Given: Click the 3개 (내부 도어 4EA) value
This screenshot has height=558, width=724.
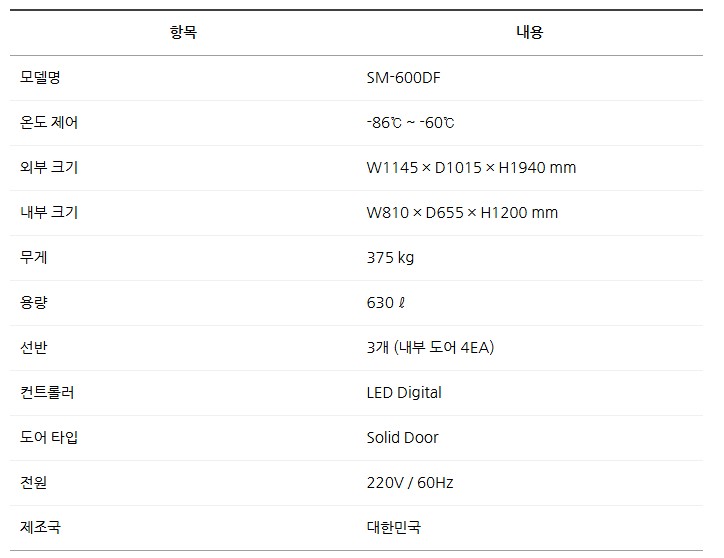Looking at the screenshot, I should click(x=430, y=347).
